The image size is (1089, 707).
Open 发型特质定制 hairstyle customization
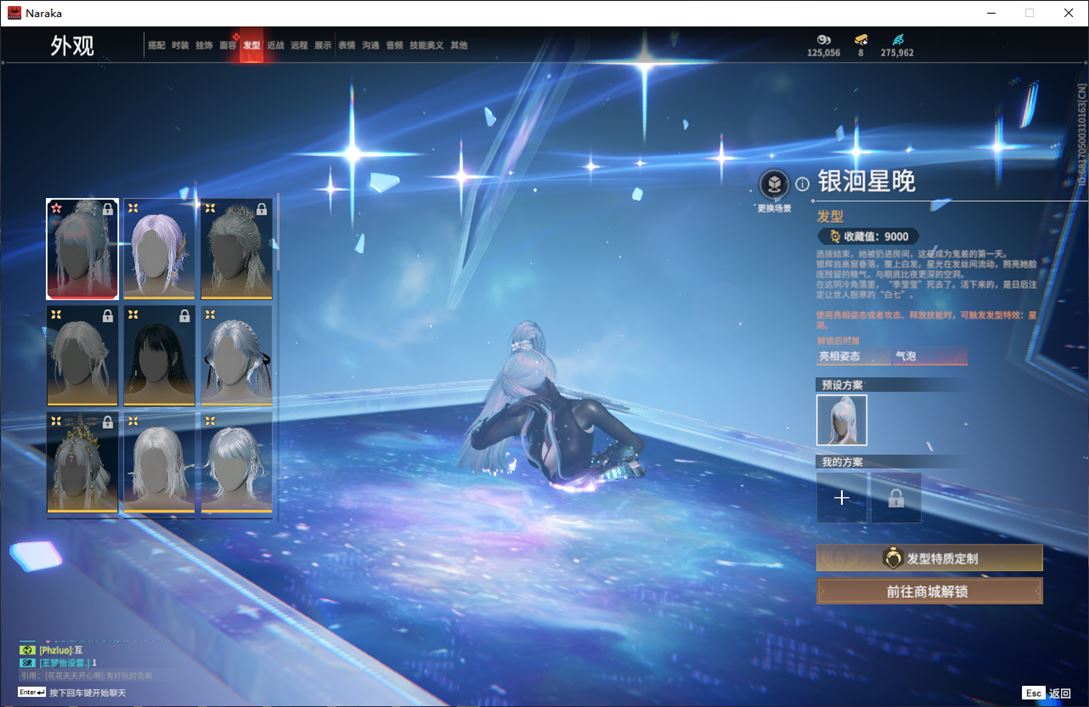pos(929,558)
